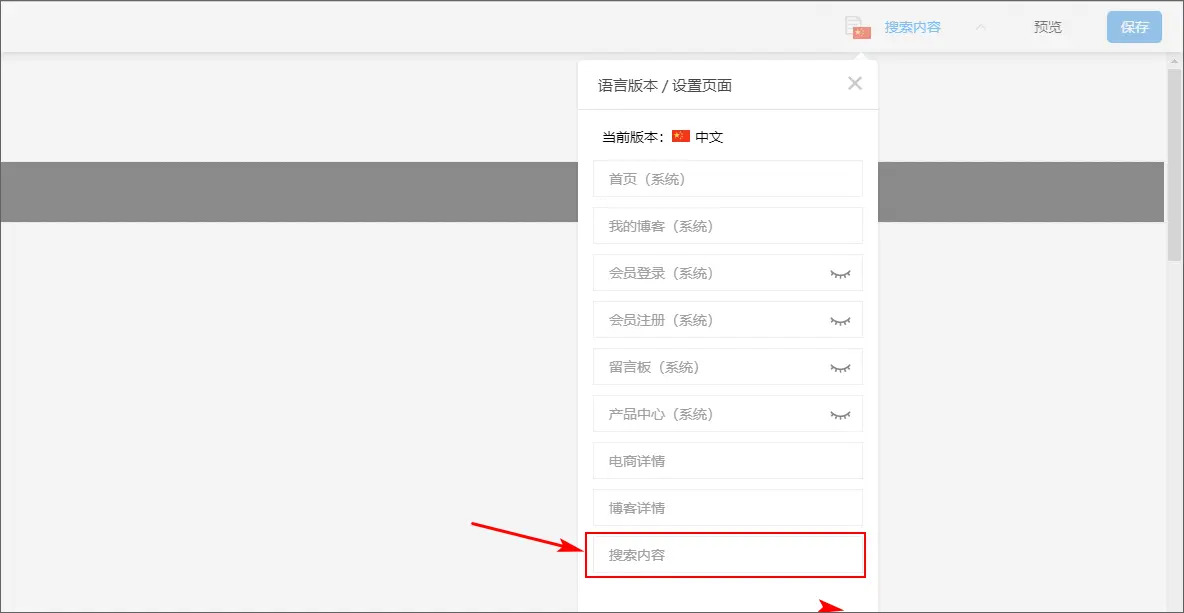This screenshot has height=613, width=1184.
Task: Open the 博客详情 page
Action: click(700, 508)
